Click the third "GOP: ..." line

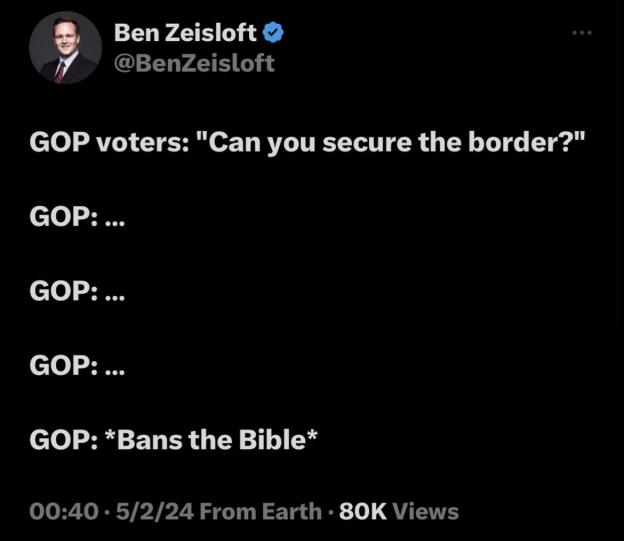tap(78, 365)
